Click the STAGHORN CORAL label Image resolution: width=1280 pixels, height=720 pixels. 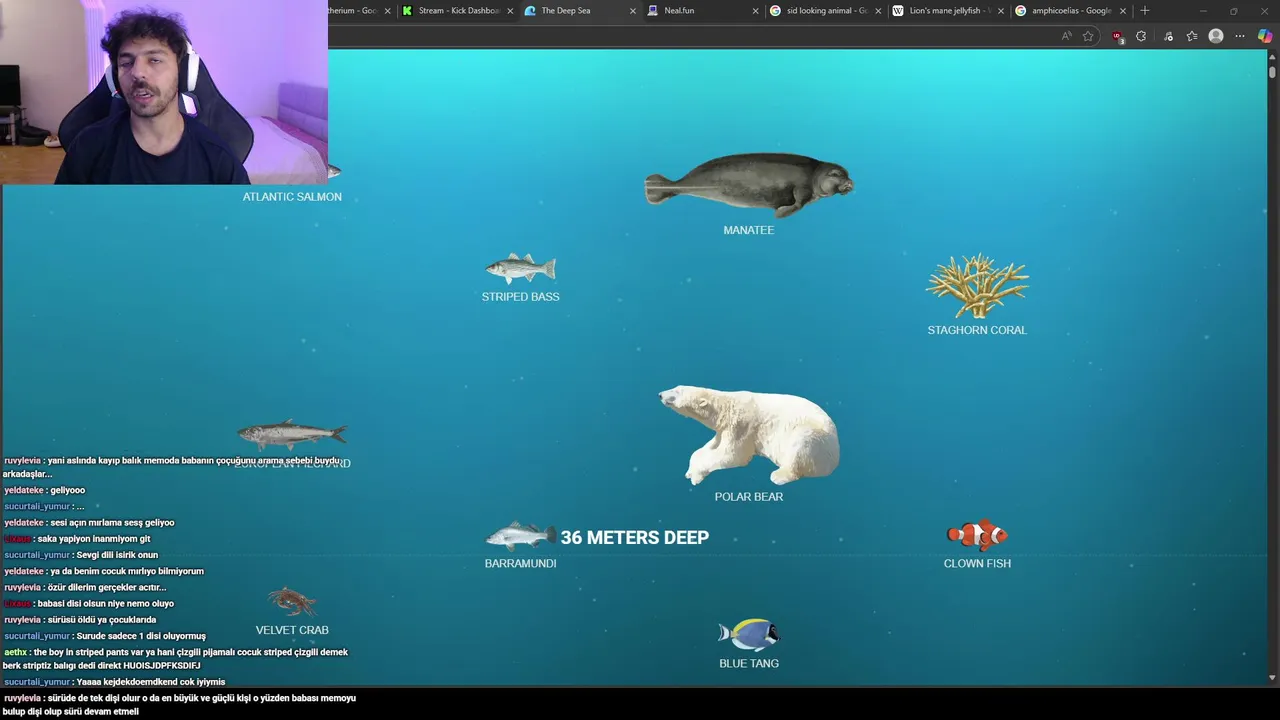coord(977,330)
